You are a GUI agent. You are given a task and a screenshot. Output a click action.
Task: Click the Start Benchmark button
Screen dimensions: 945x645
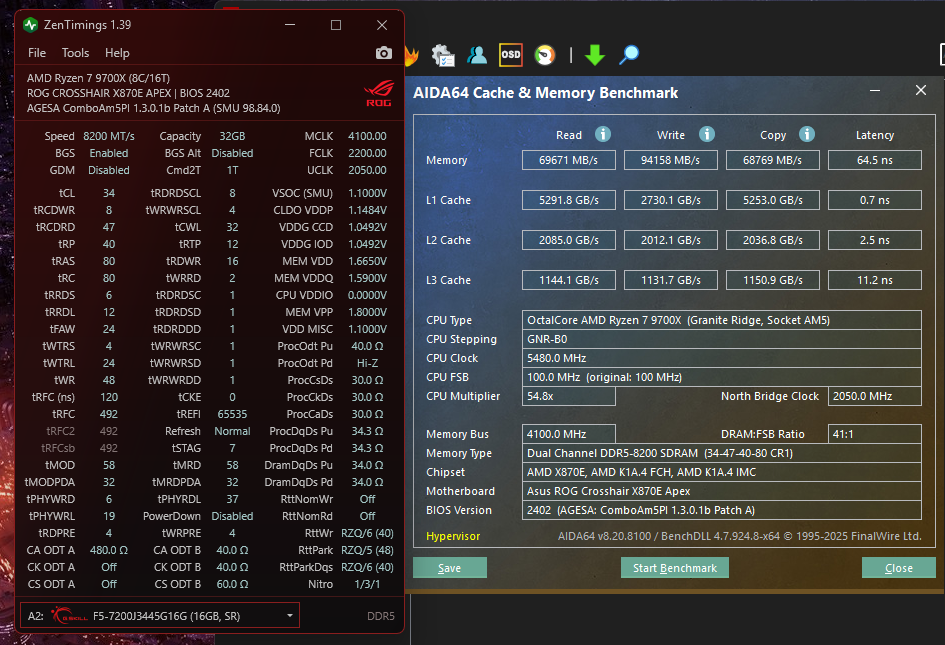[x=674, y=568]
